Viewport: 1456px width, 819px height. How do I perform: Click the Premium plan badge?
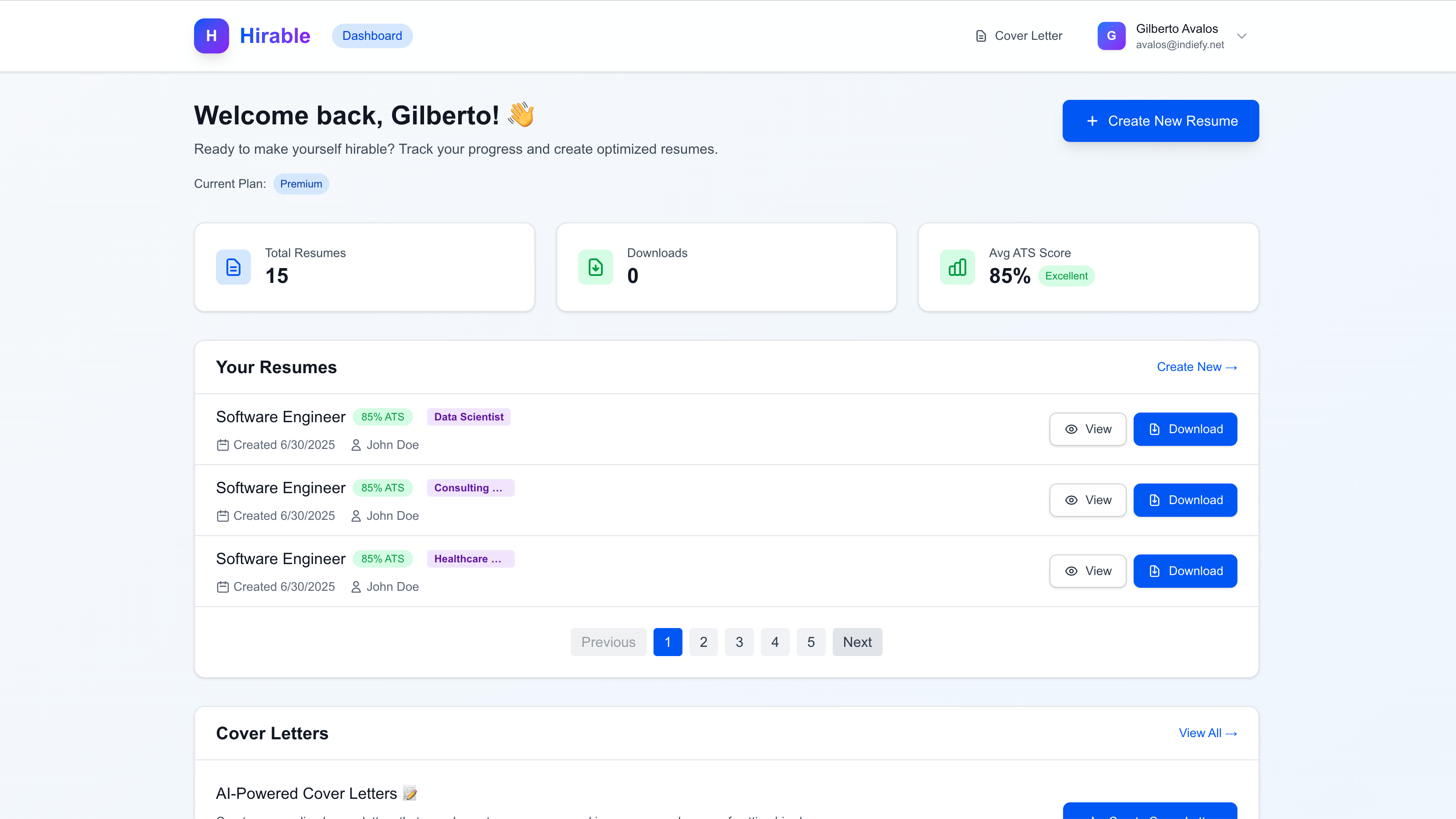pyautogui.click(x=301, y=184)
